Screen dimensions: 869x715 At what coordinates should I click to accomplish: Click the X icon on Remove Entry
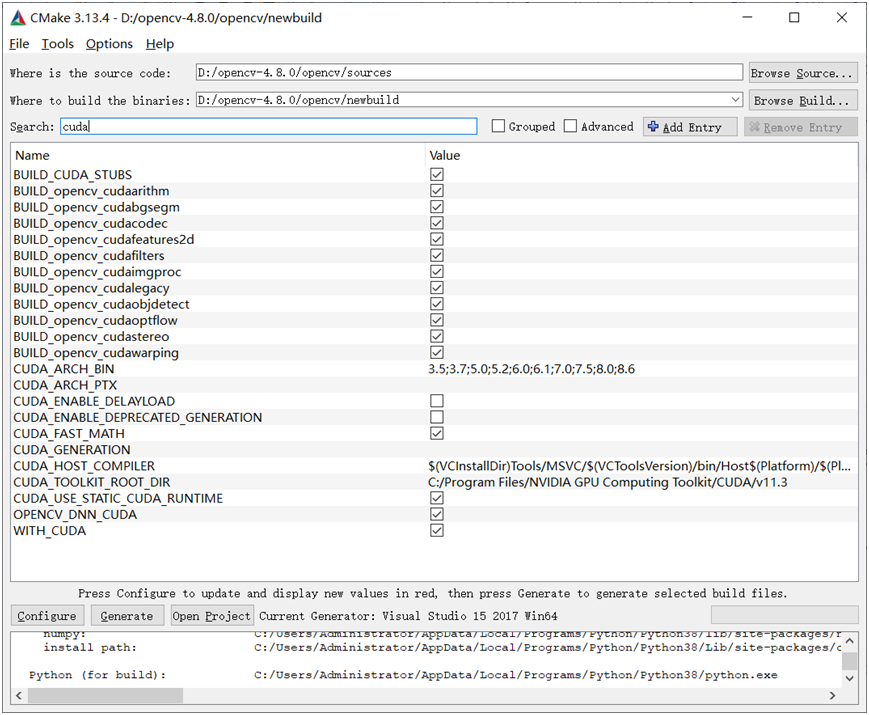pos(754,127)
